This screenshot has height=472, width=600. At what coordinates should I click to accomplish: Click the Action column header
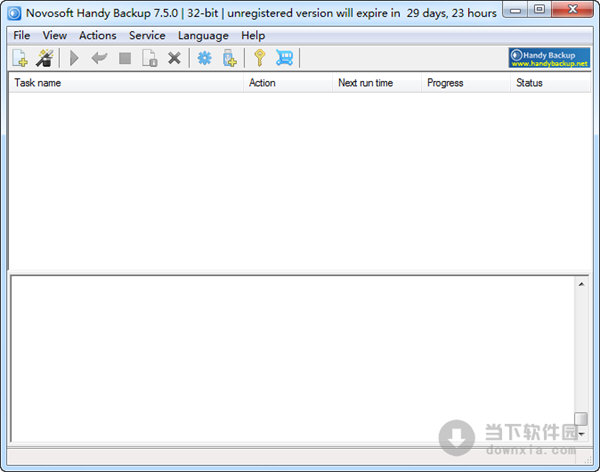tap(288, 83)
